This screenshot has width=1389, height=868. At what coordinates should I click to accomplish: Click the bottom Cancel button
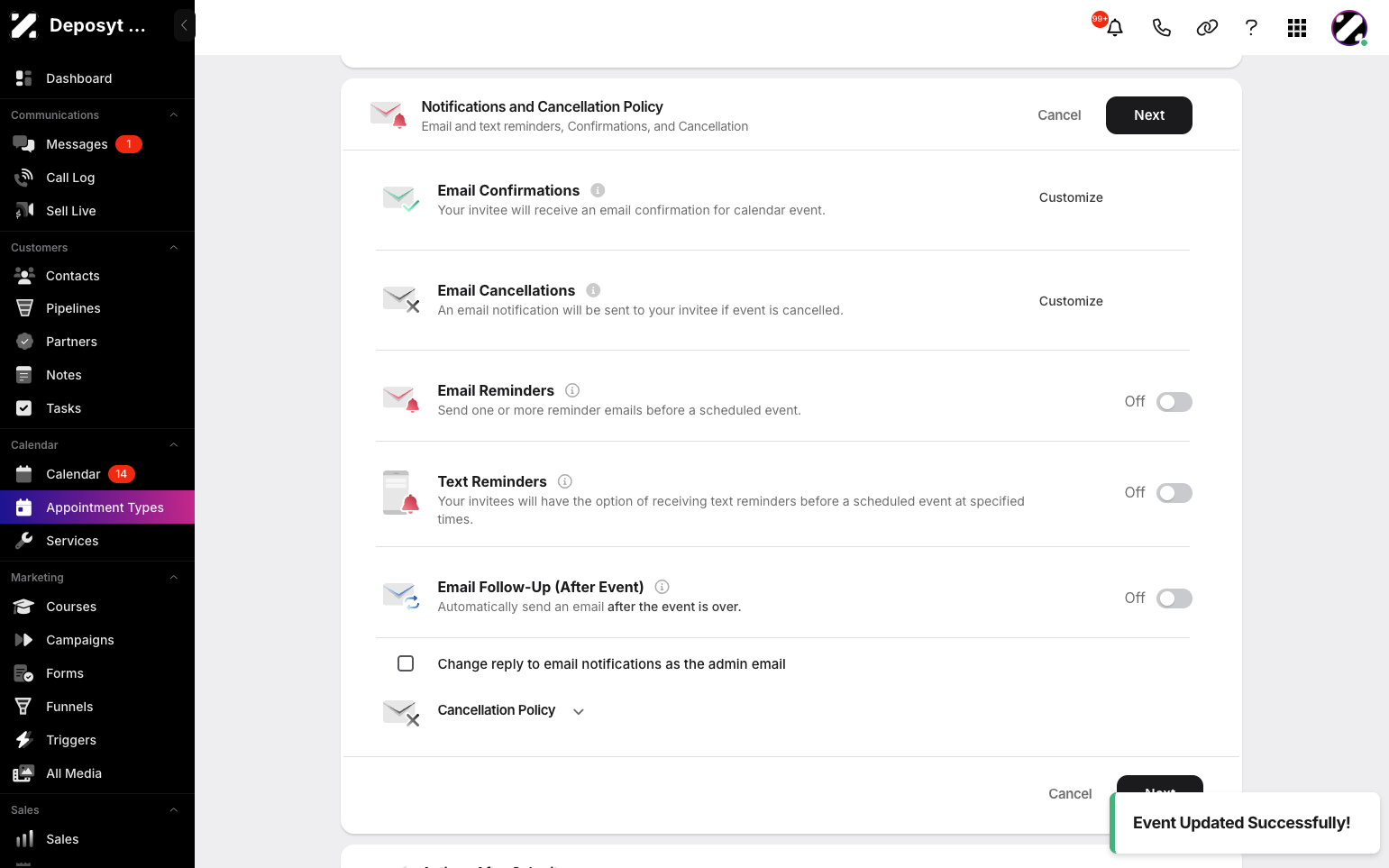(1070, 794)
